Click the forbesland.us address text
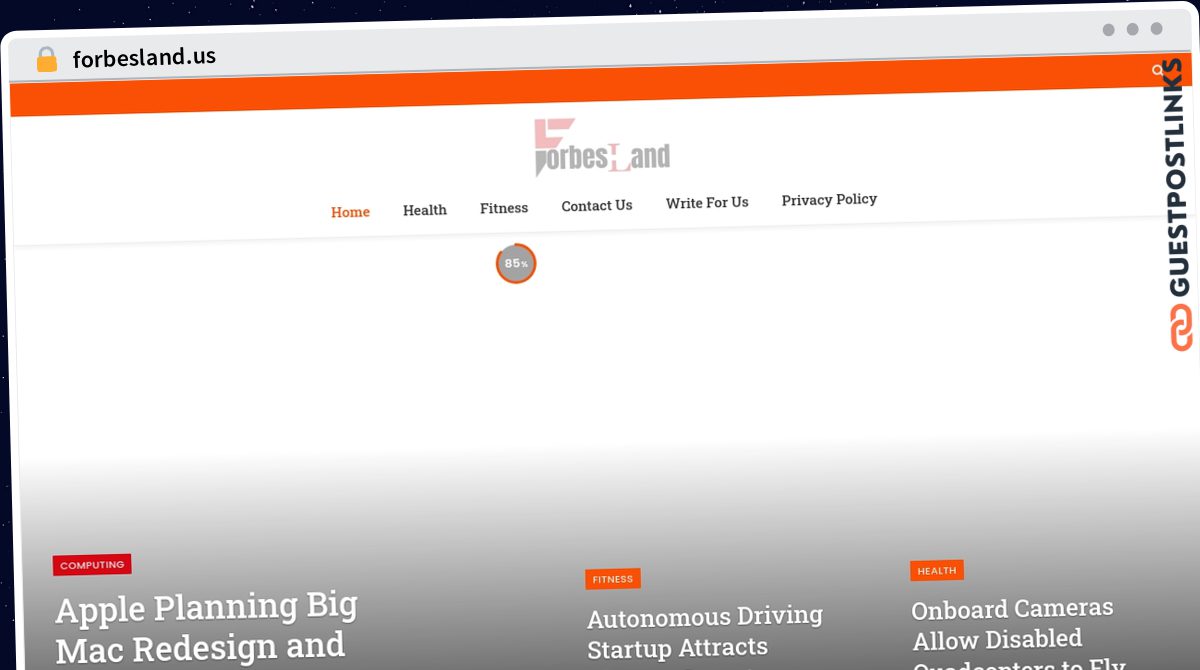Image resolution: width=1200 pixels, height=670 pixels. 144,58
